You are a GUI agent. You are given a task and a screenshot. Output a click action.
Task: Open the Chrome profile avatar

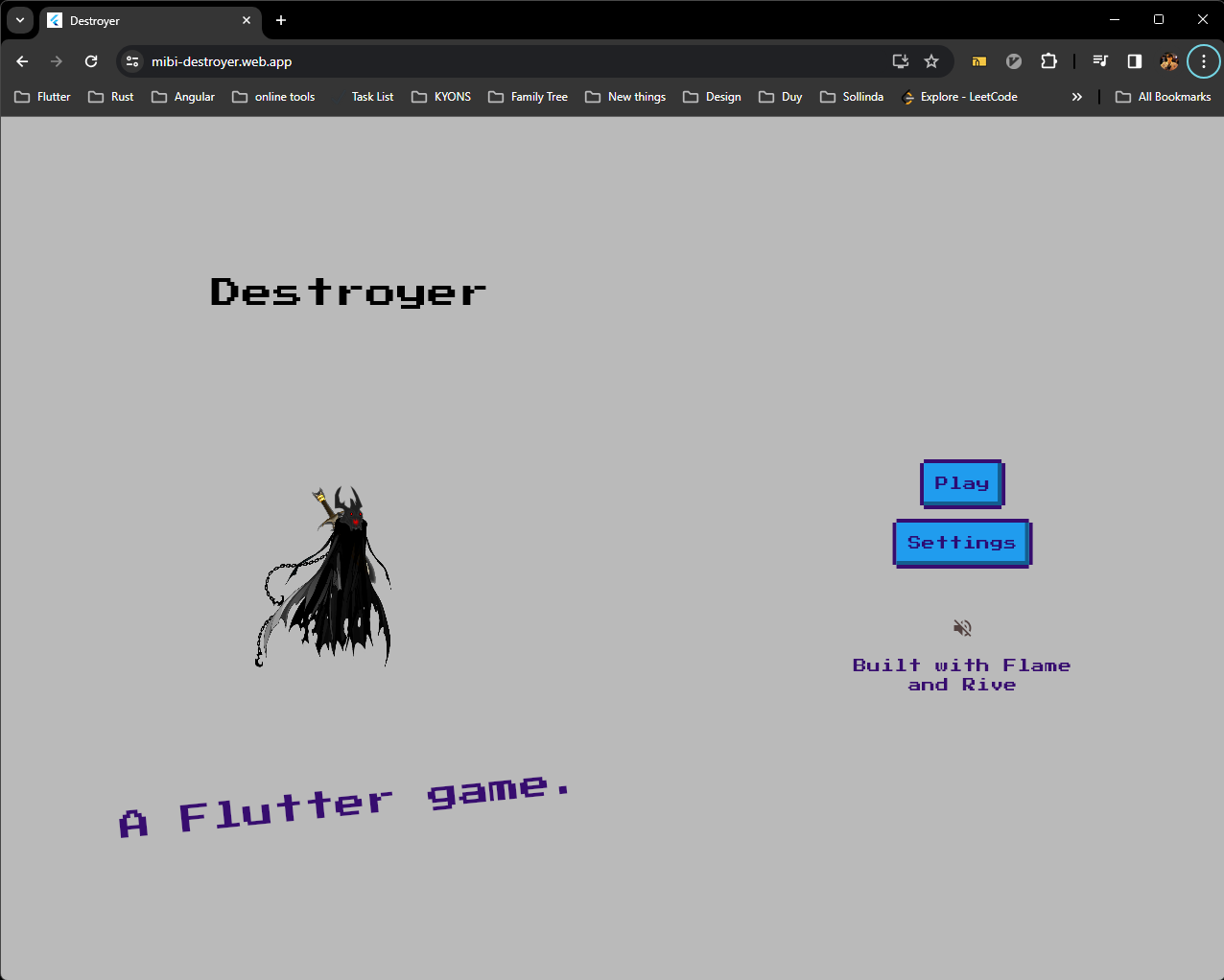point(1168,60)
